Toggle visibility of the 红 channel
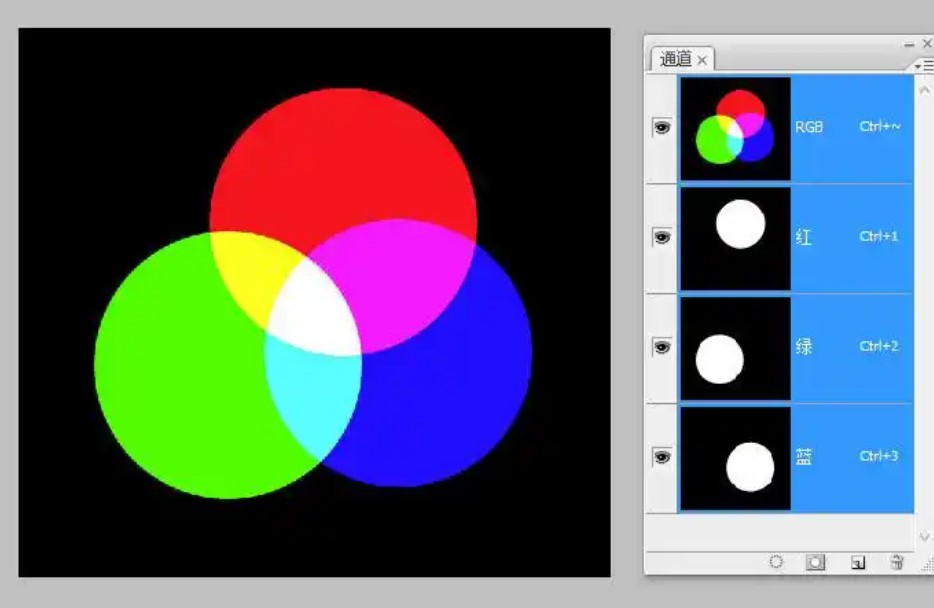Image resolution: width=934 pixels, height=608 pixels. (x=661, y=237)
